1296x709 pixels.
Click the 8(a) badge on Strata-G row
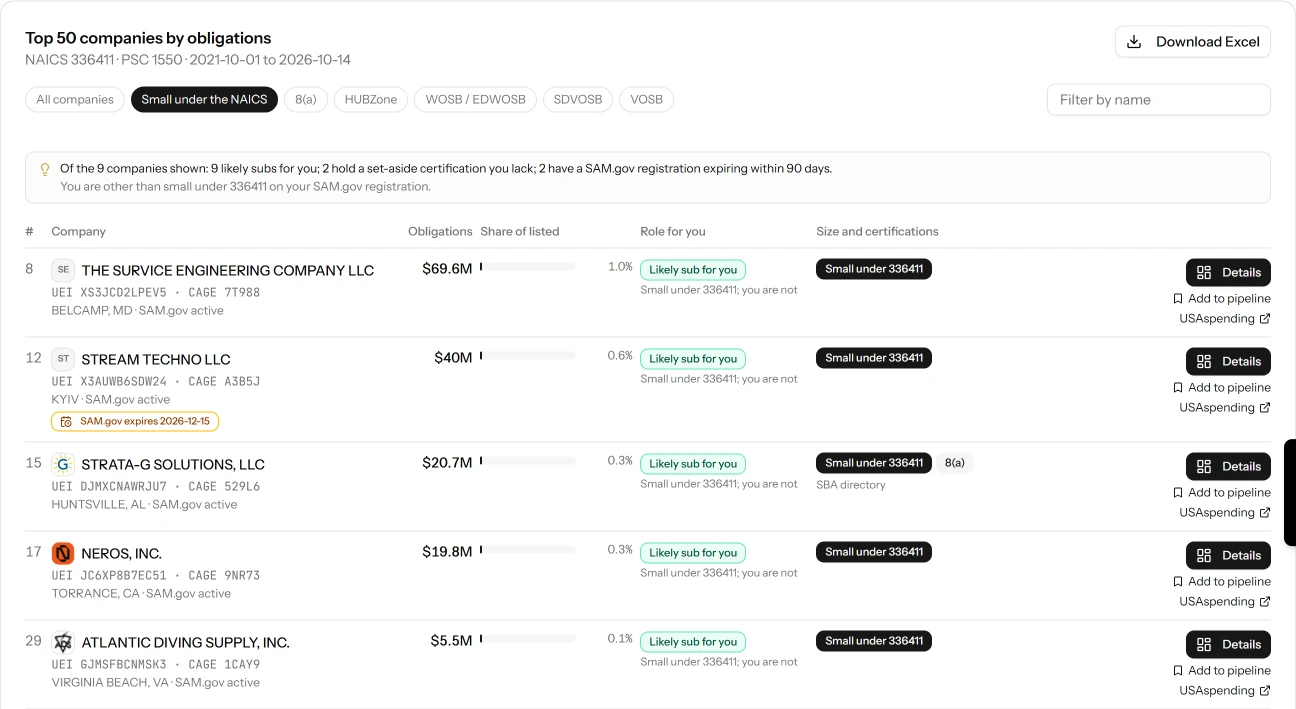pos(954,463)
